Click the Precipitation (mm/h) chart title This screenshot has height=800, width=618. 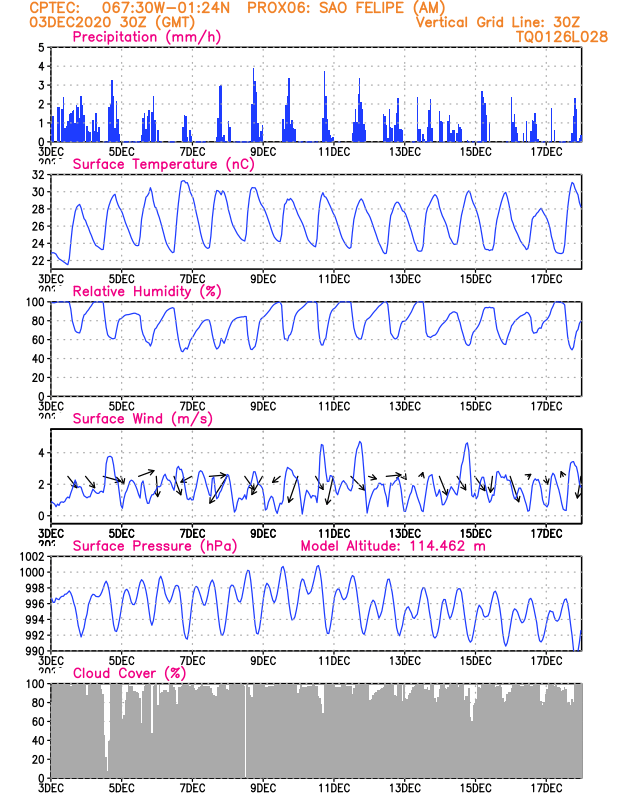146,37
